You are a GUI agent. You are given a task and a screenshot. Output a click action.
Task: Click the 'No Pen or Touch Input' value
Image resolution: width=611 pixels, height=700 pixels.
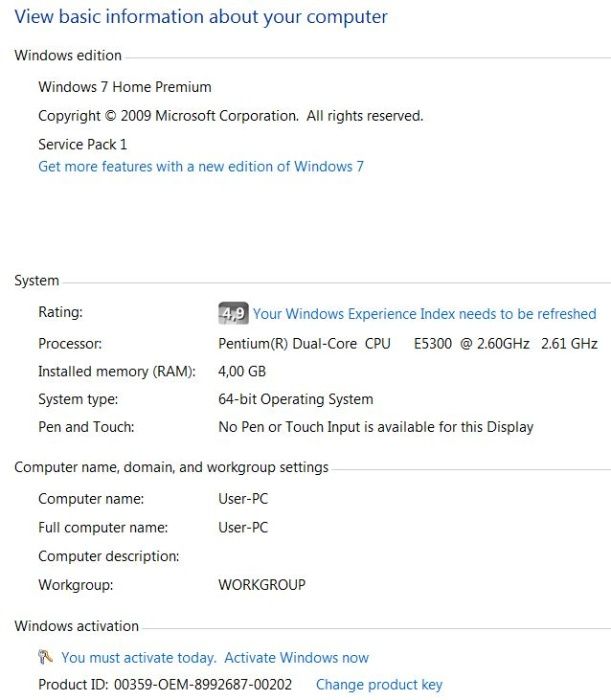(376, 427)
